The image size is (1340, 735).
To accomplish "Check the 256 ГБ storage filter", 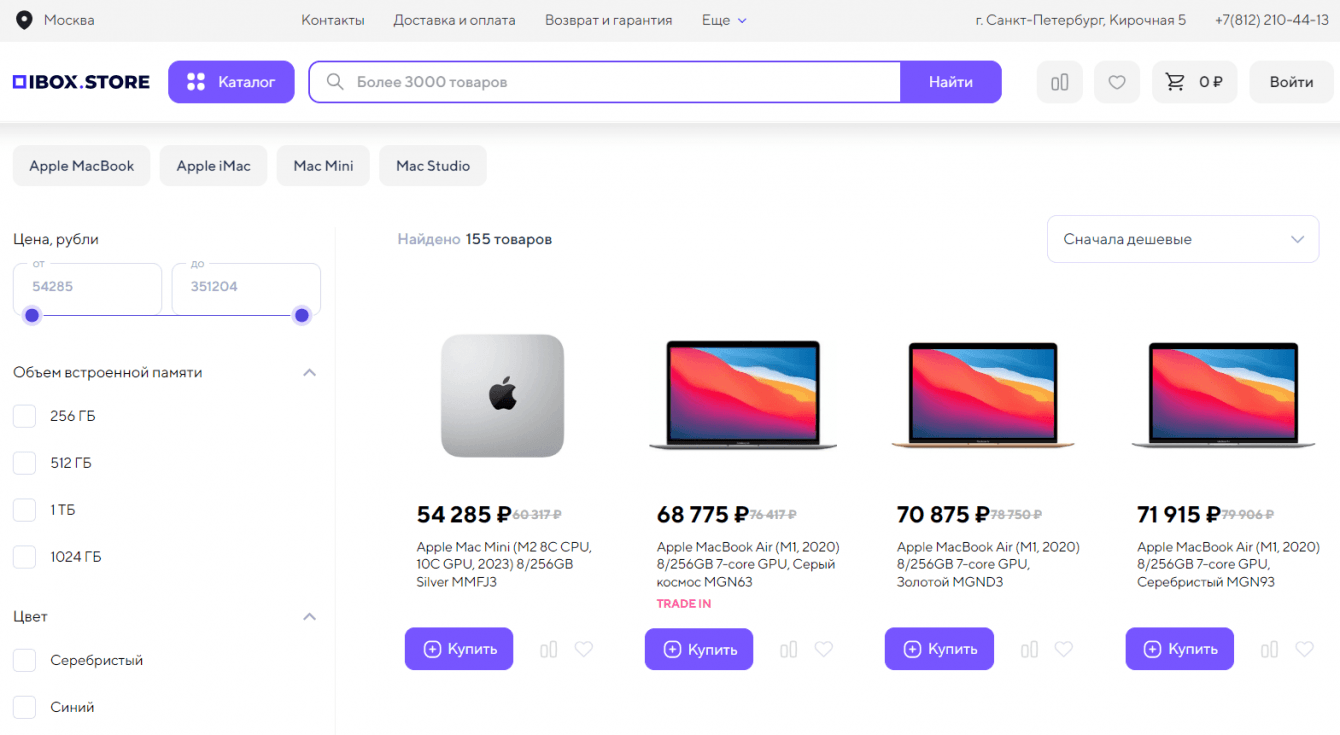I will 25,416.
